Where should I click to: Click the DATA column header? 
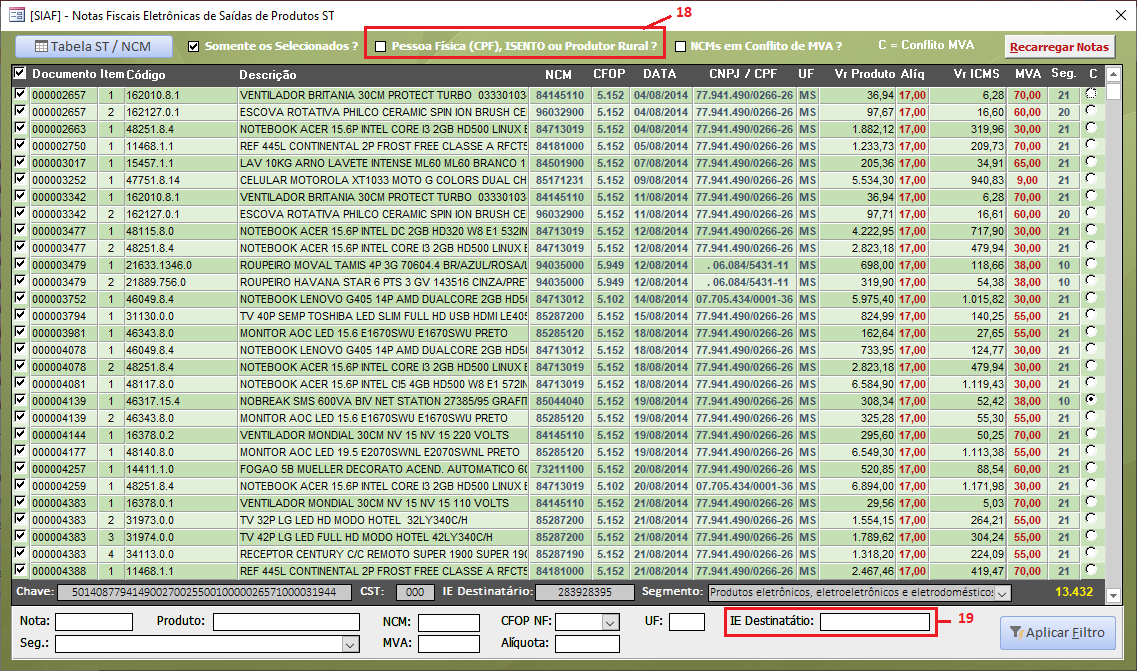click(659, 74)
